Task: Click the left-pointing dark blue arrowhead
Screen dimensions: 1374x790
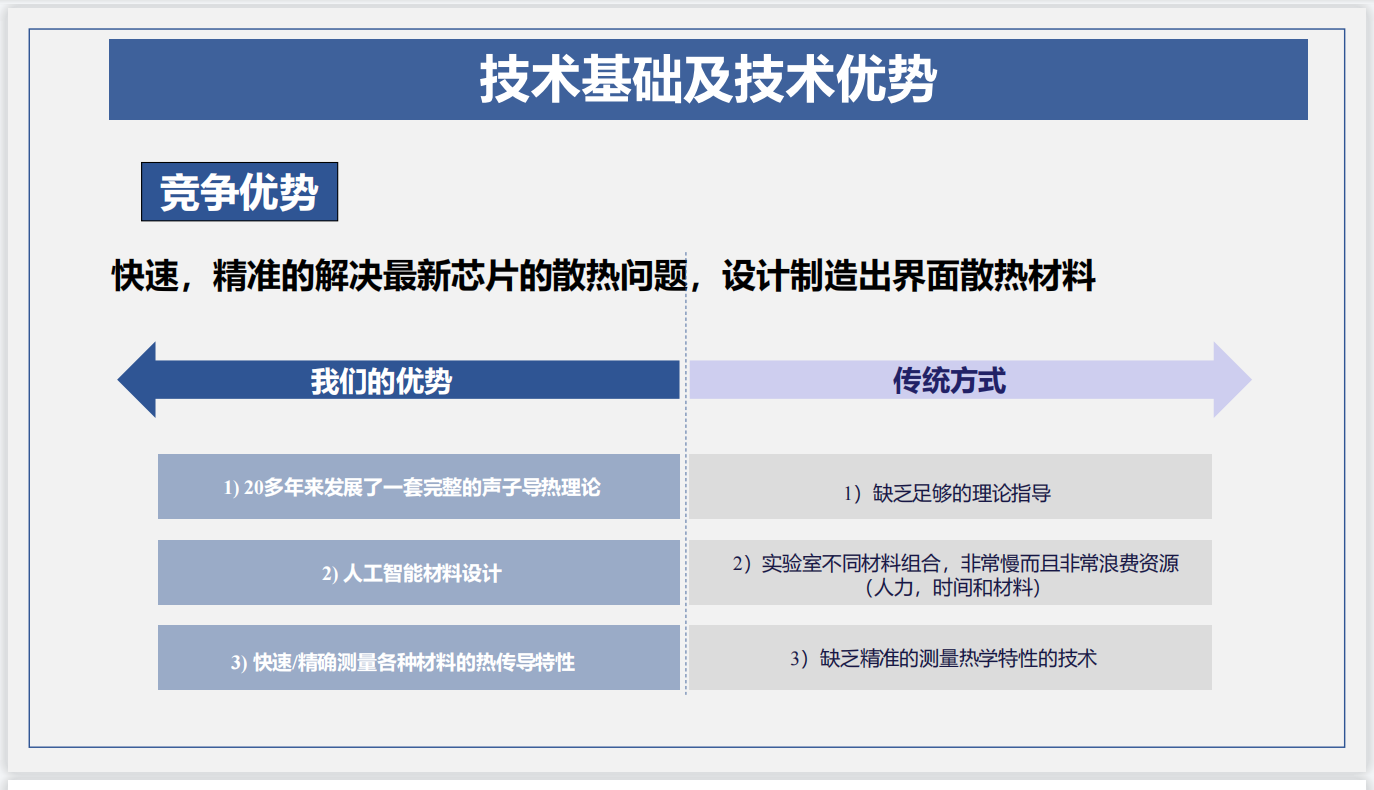Action: coord(138,380)
